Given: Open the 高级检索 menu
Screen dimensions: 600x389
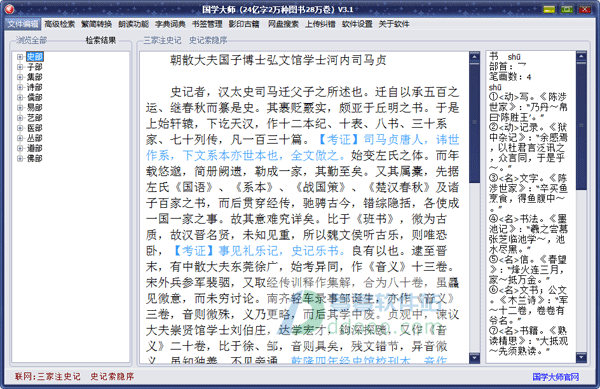Looking at the screenshot, I should pyautogui.click(x=60, y=24).
